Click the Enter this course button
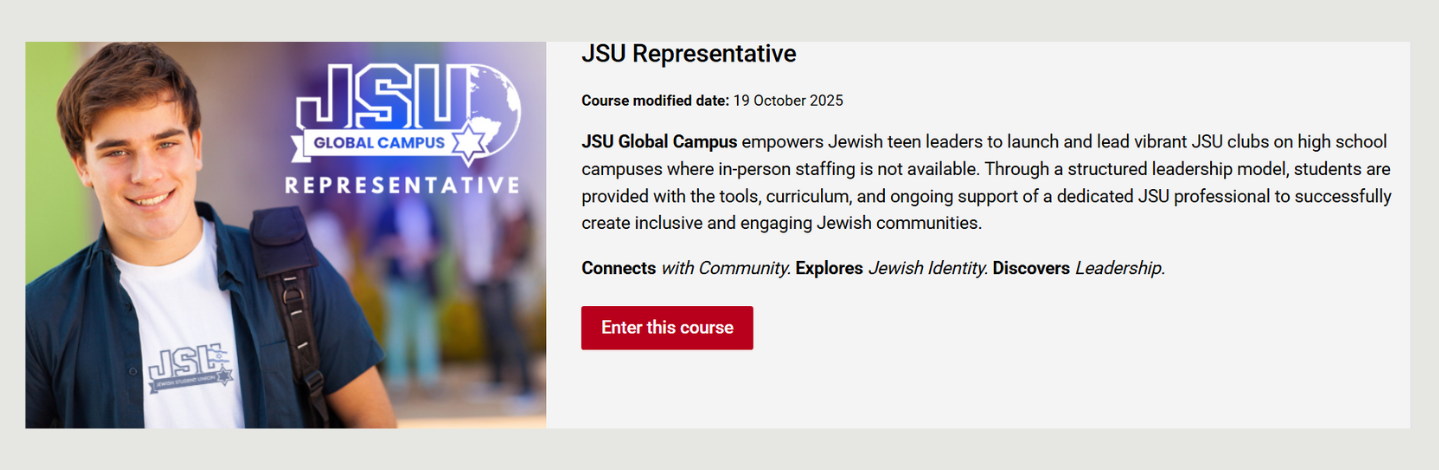 [667, 328]
